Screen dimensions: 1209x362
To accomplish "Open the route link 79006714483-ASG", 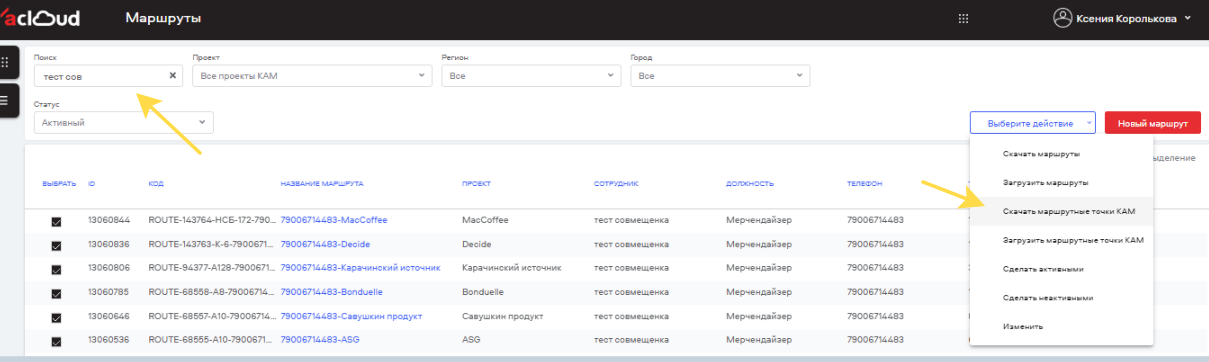I will (x=320, y=339).
